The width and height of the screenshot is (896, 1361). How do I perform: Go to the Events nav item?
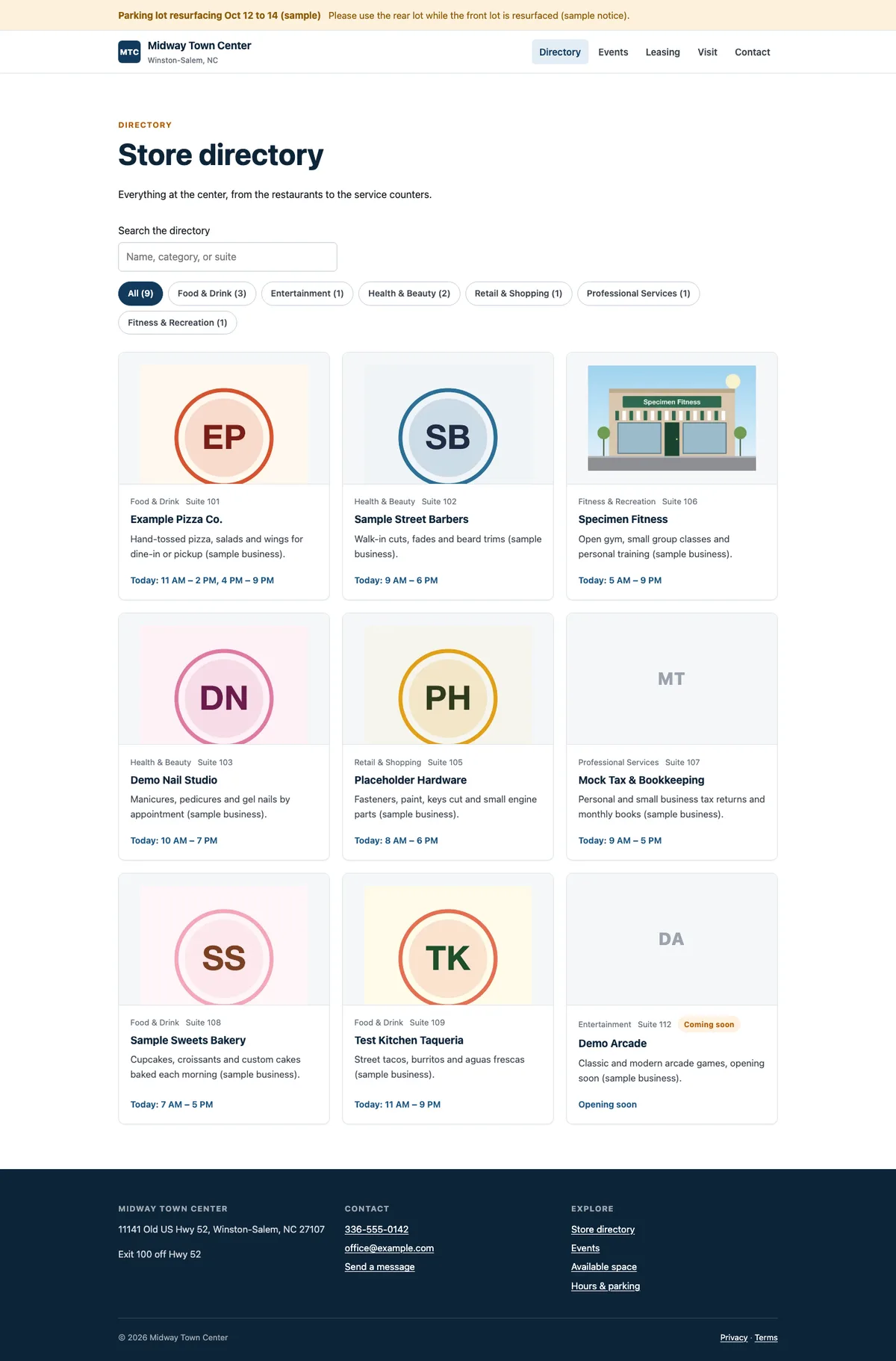tap(613, 52)
